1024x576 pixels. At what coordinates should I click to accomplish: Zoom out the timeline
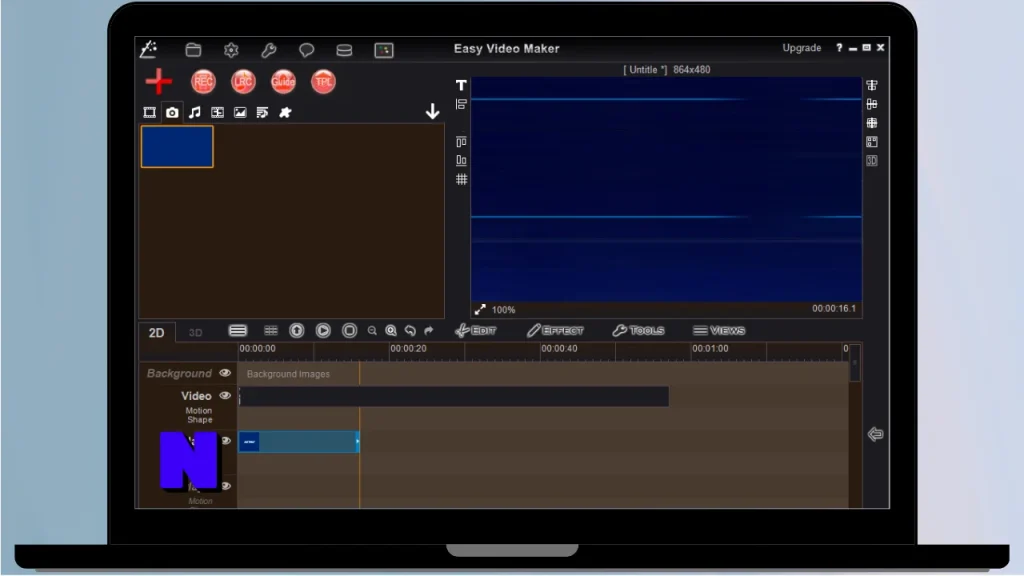tap(372, 330)
